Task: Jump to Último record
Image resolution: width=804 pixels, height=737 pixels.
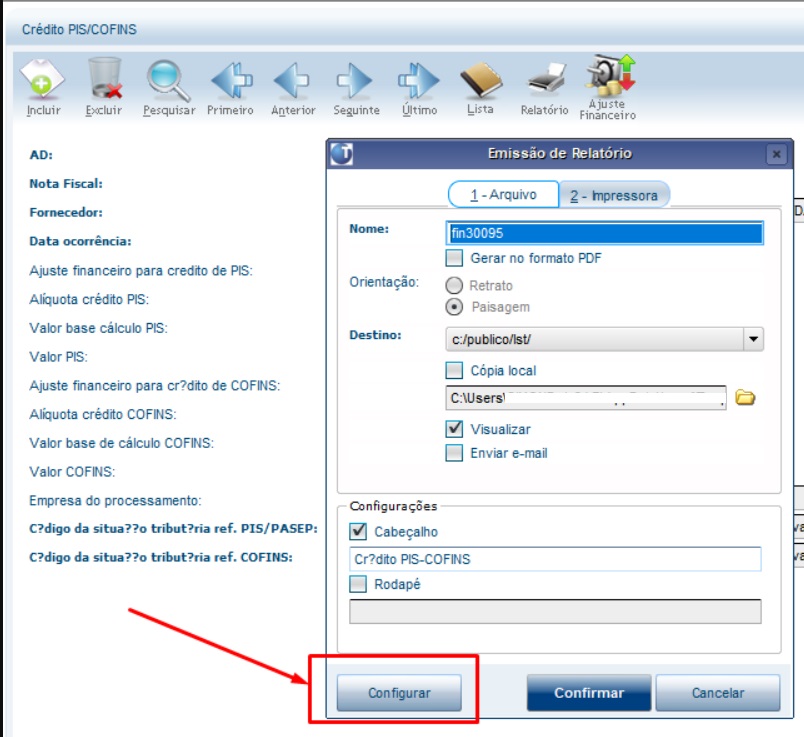Action: 419,87
